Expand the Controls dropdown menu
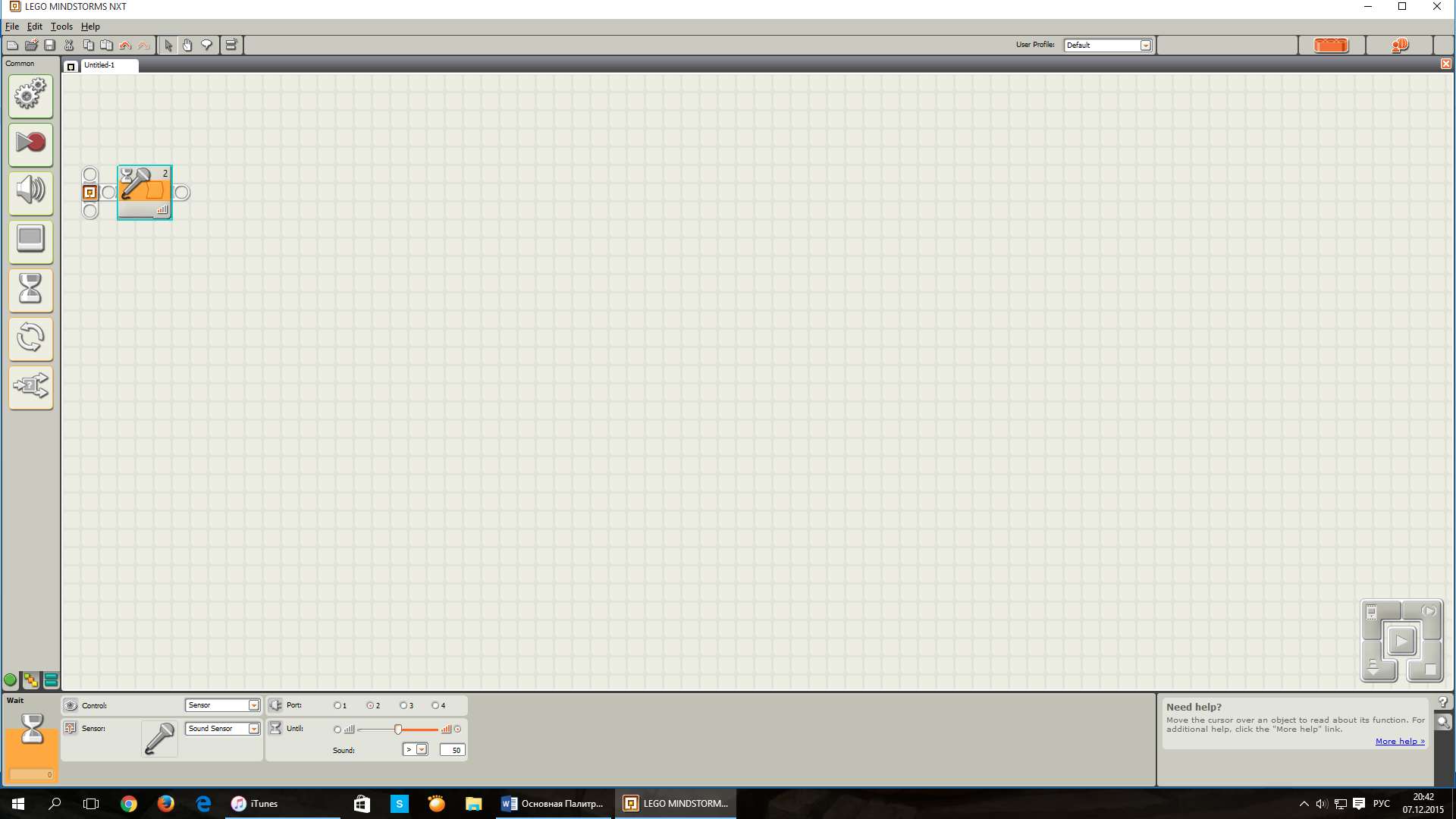This screenshot has width=1456, height=819. click(254, 705)
